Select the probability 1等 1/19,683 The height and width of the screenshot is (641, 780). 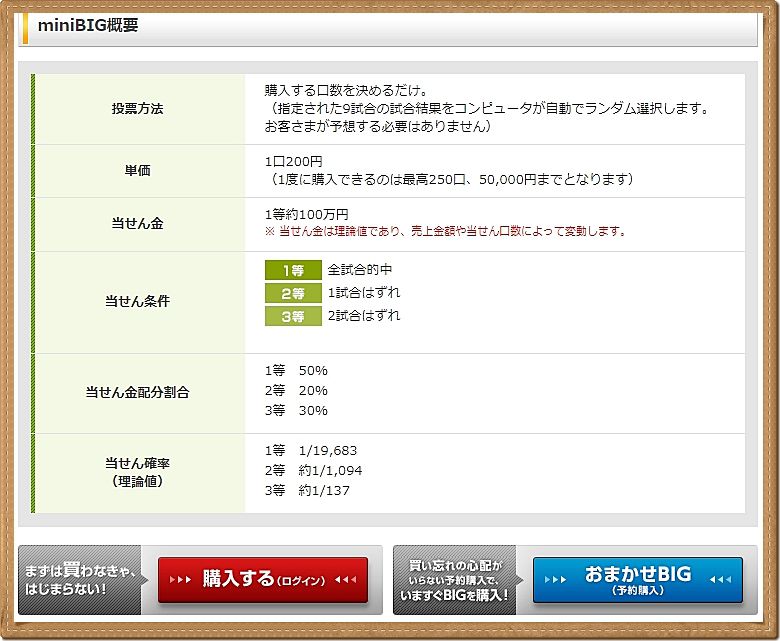311,451
